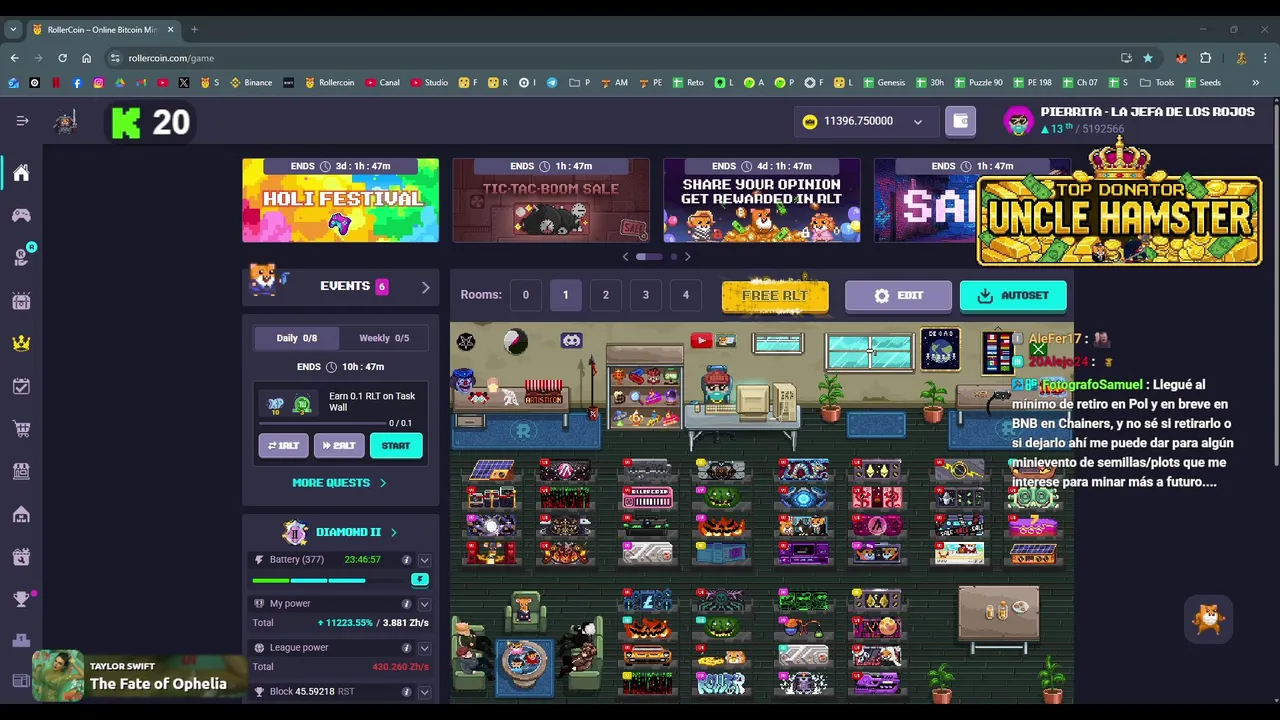This screenshot has width=1280, height=720.
Task: Open the Chrome tab search dropdown
Action: pos(13,29)
